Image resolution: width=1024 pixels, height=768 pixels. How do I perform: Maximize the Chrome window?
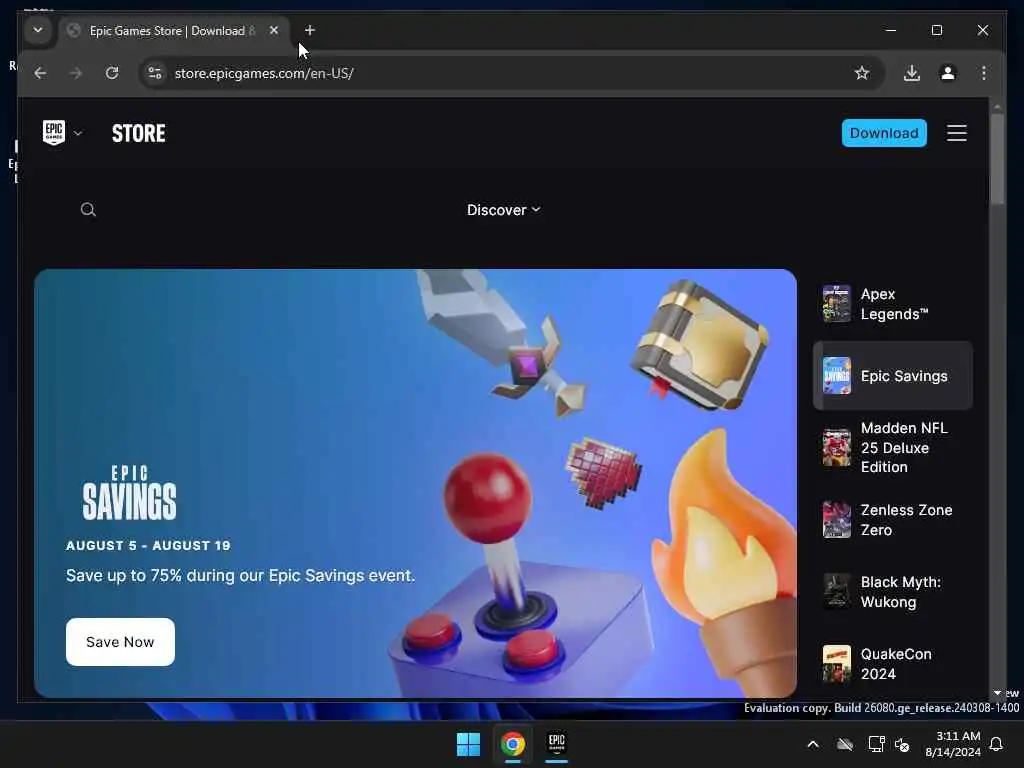(936, 30)
